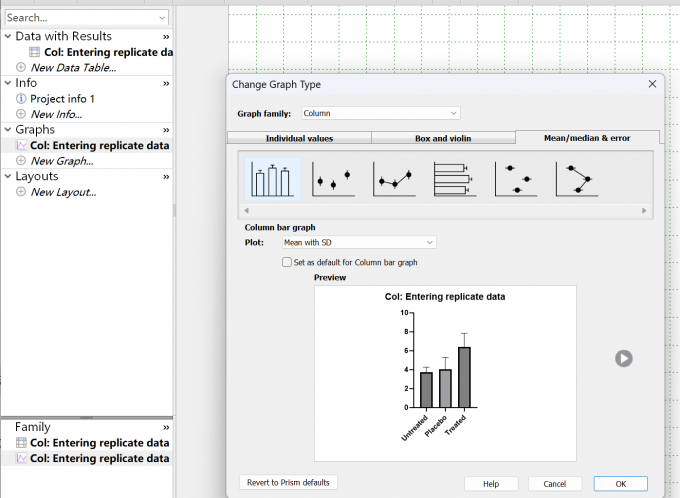The image size is (680, 498).
Task: Select Project info 1 in navigator
Action: coord(62,99)
